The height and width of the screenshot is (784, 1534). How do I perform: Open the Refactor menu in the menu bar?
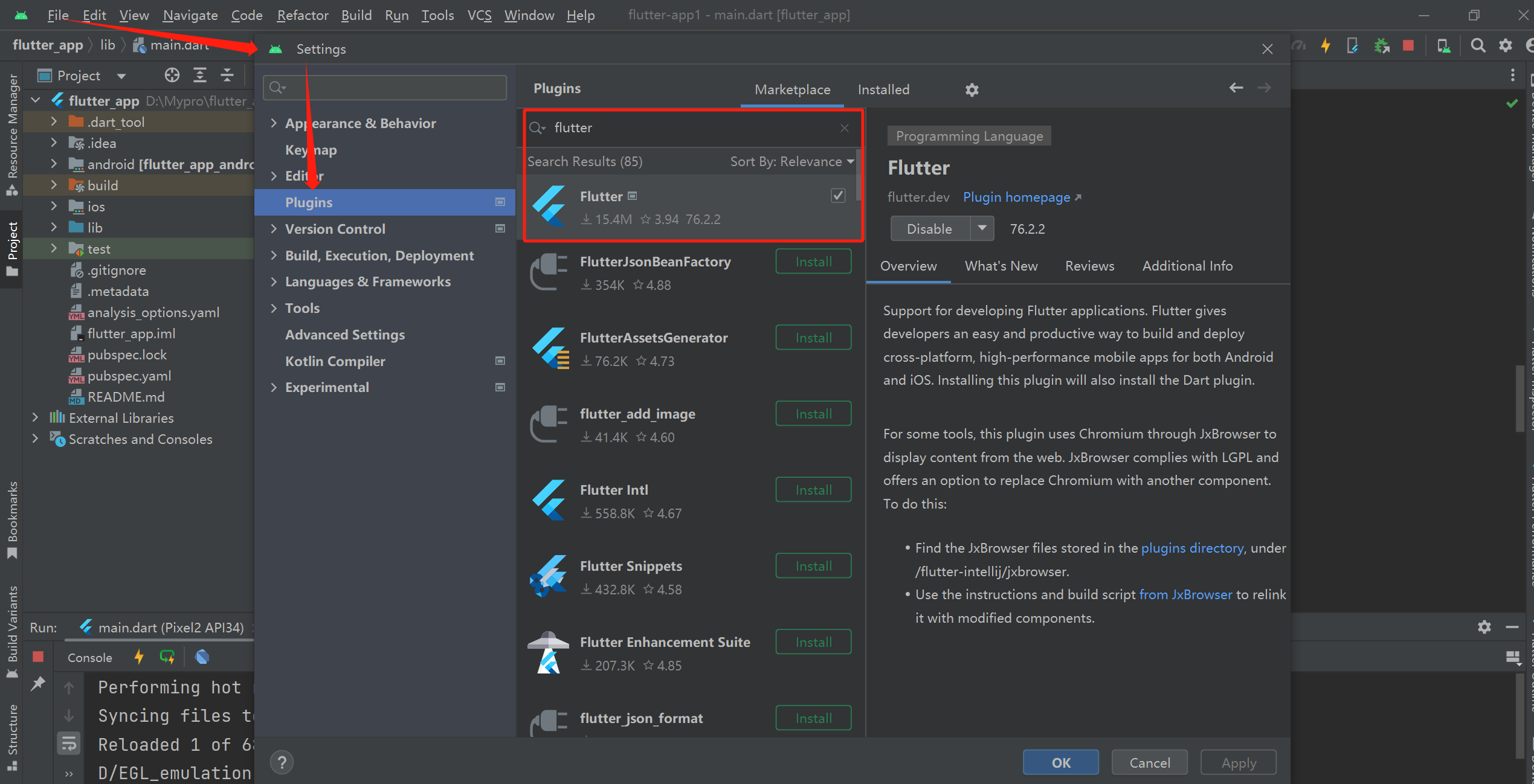pyautogui.click(x=302, y=15)
